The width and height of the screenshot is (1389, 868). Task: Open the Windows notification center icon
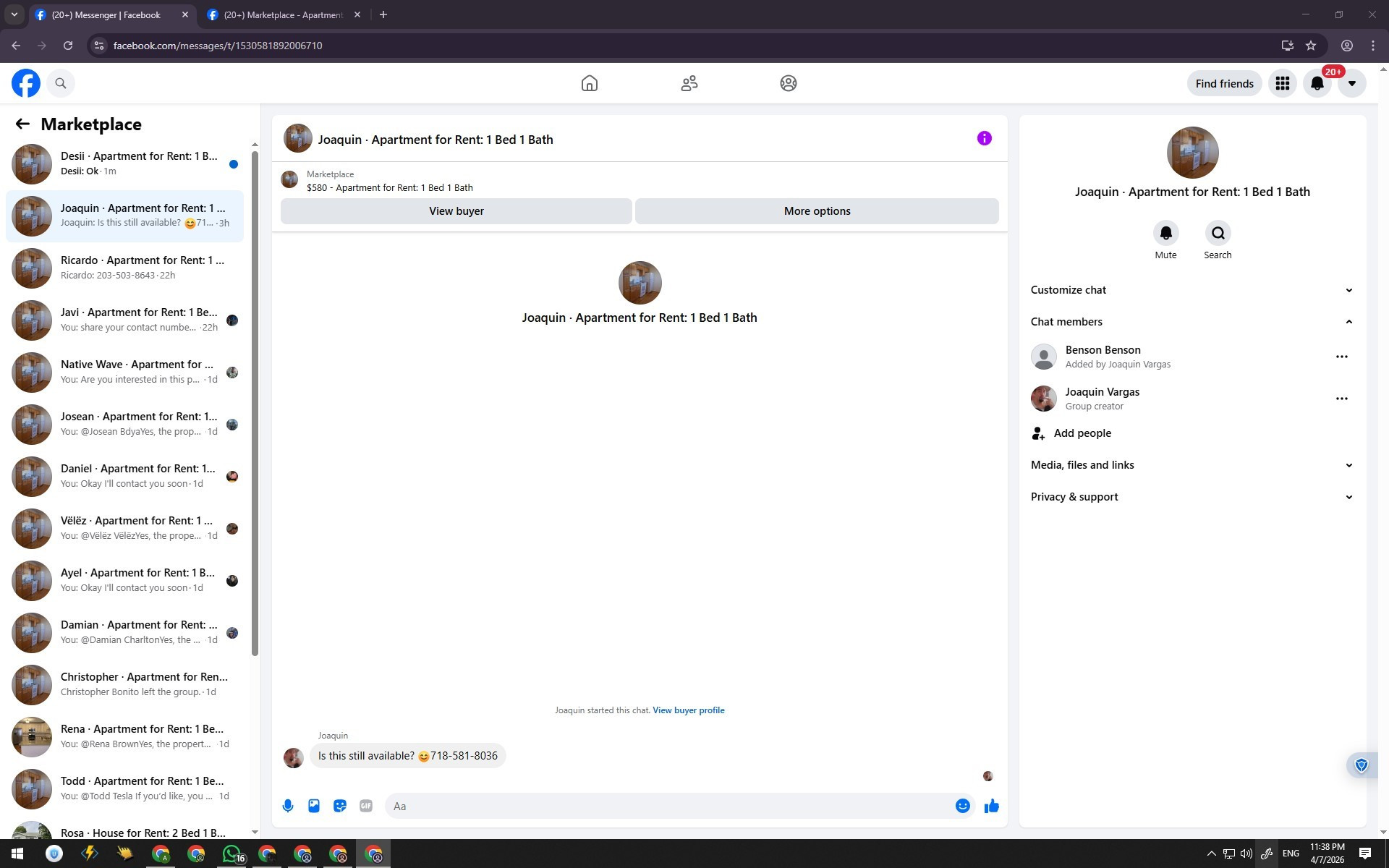[1365, 854]
